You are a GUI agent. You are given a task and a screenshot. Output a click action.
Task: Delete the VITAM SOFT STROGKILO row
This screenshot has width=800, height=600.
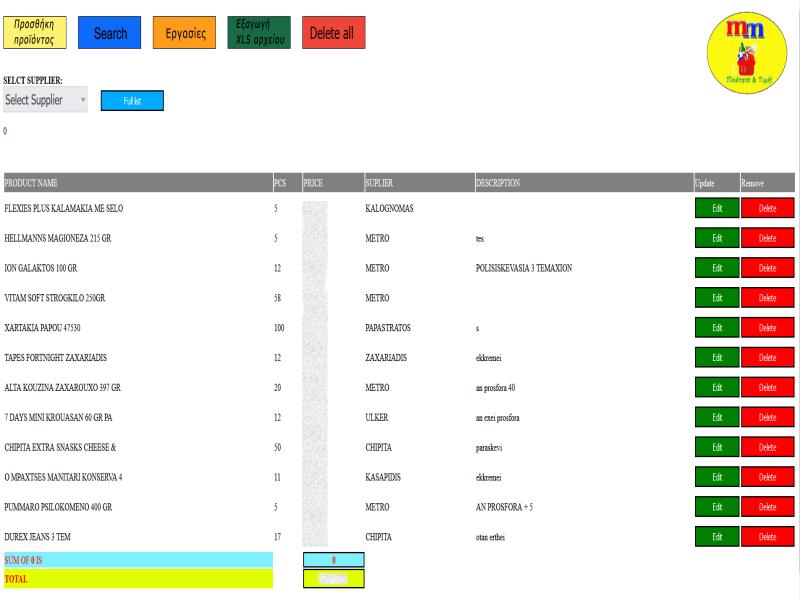tap(767, 297)
